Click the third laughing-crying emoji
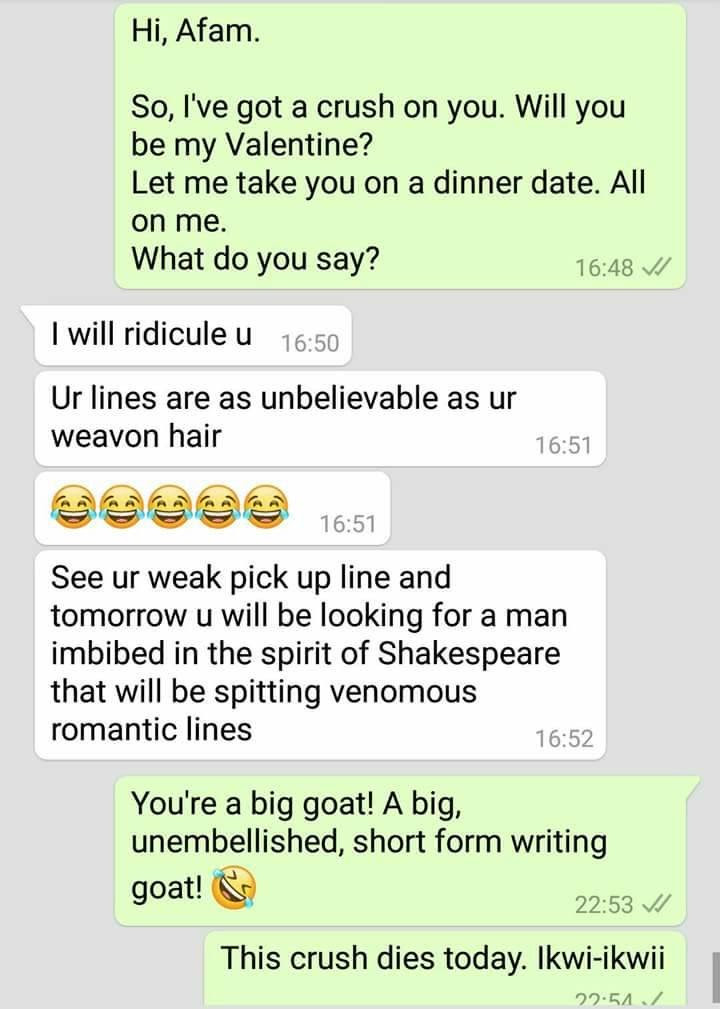Viewport: 720px width, 1009px height. pyautogui.click(x=170, y=506)
